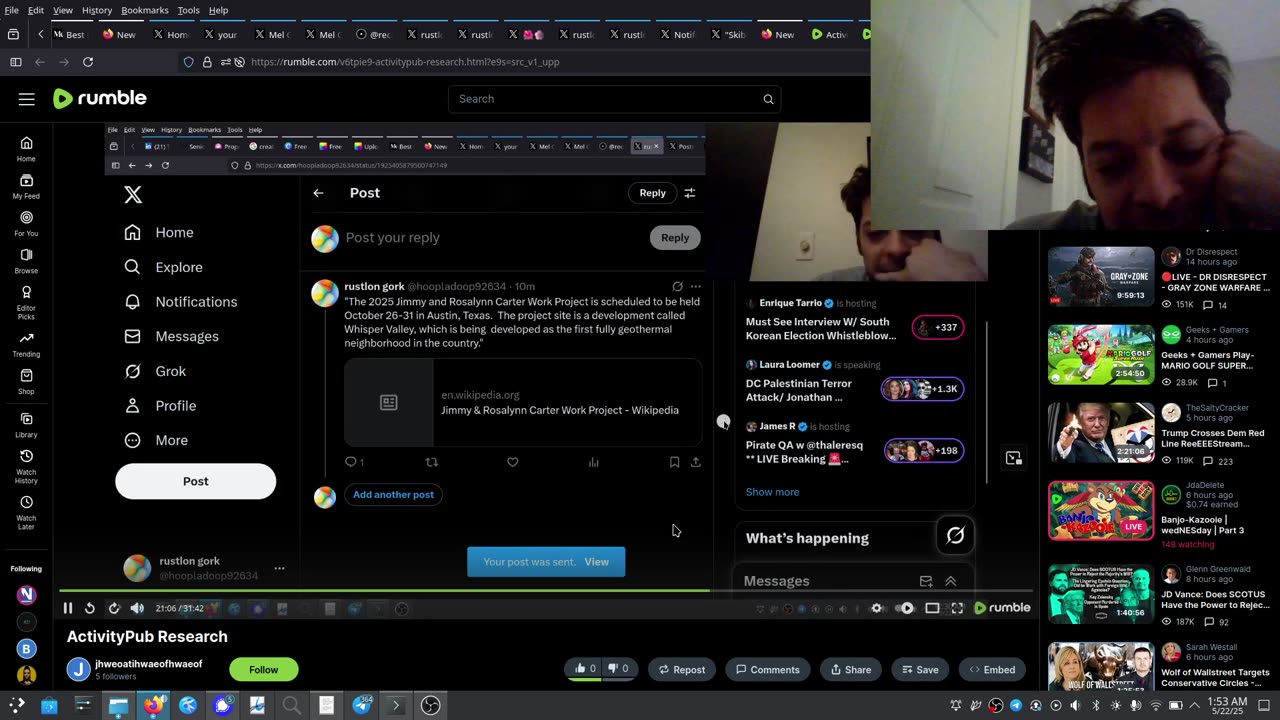The height and width of the screenshot is (720, 1280).
Task: Toggle the browser sidebar icon
Action: [x=15, y=62]
